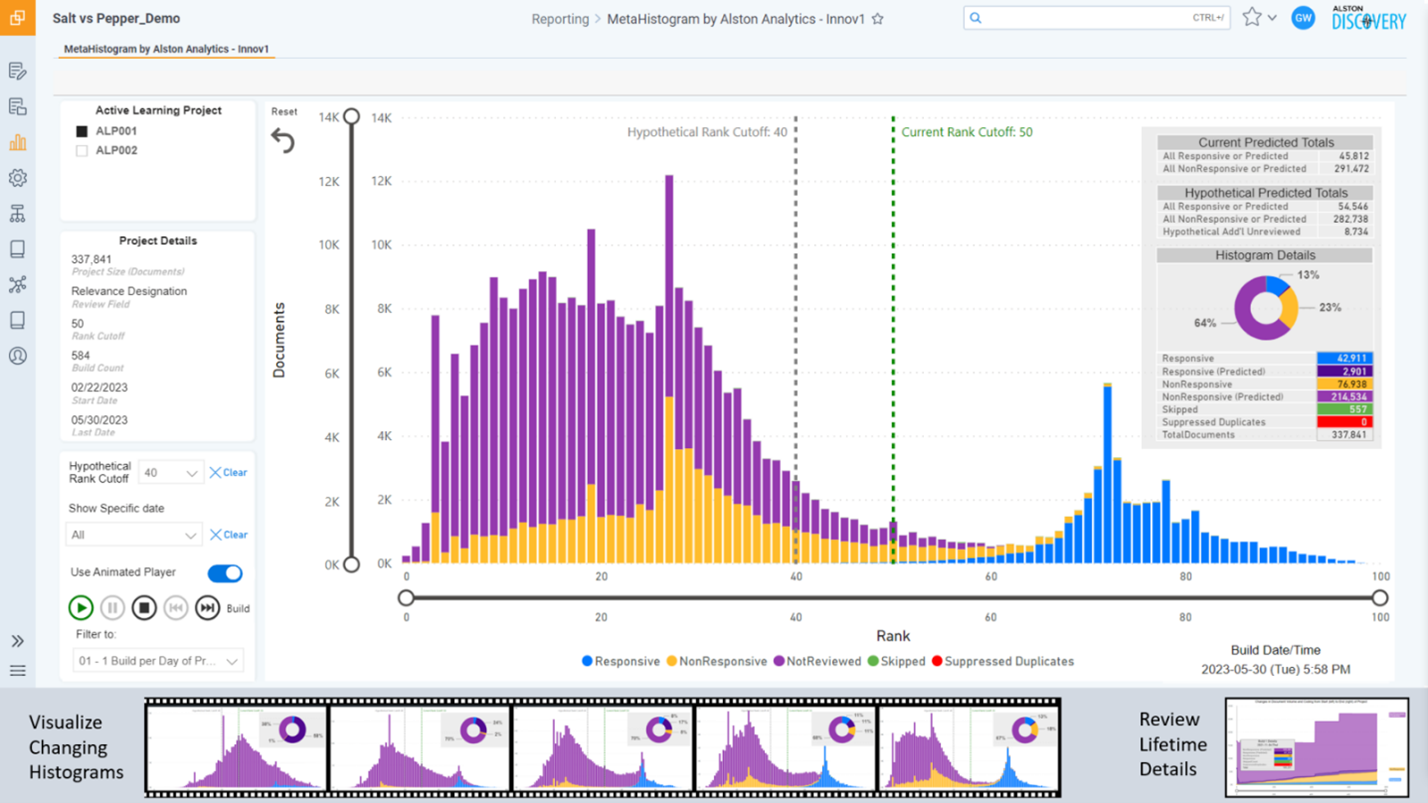The height and width of the screenshot is (803, 1428).
Task: Click the Reset undo arrow icon
Action: point(283,141)
